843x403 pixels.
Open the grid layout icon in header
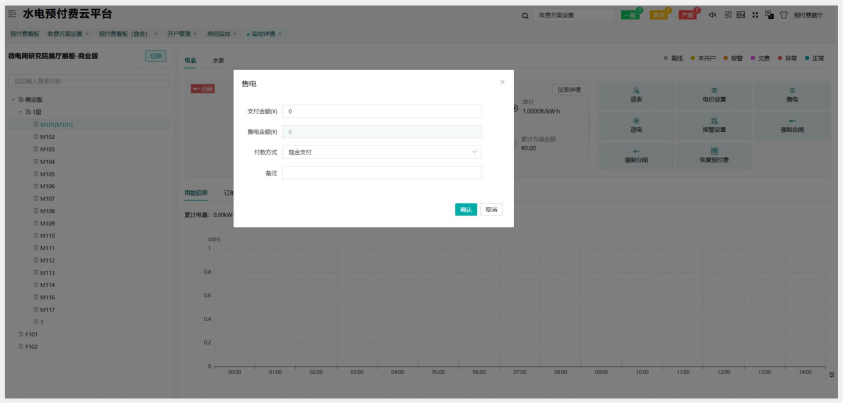(x=728, y=15)
